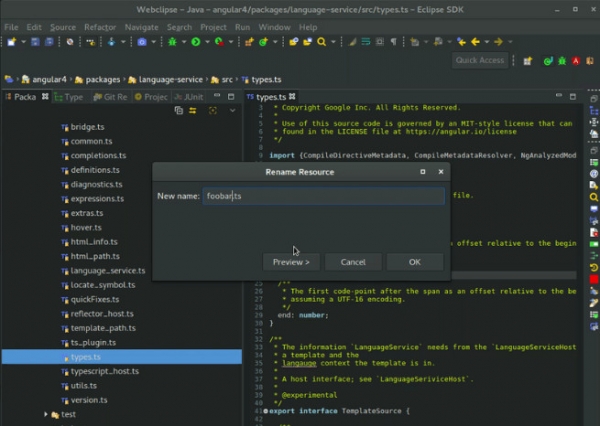Expand the test folder in tree
Viewport: 600px width, 426px height.
46,414
